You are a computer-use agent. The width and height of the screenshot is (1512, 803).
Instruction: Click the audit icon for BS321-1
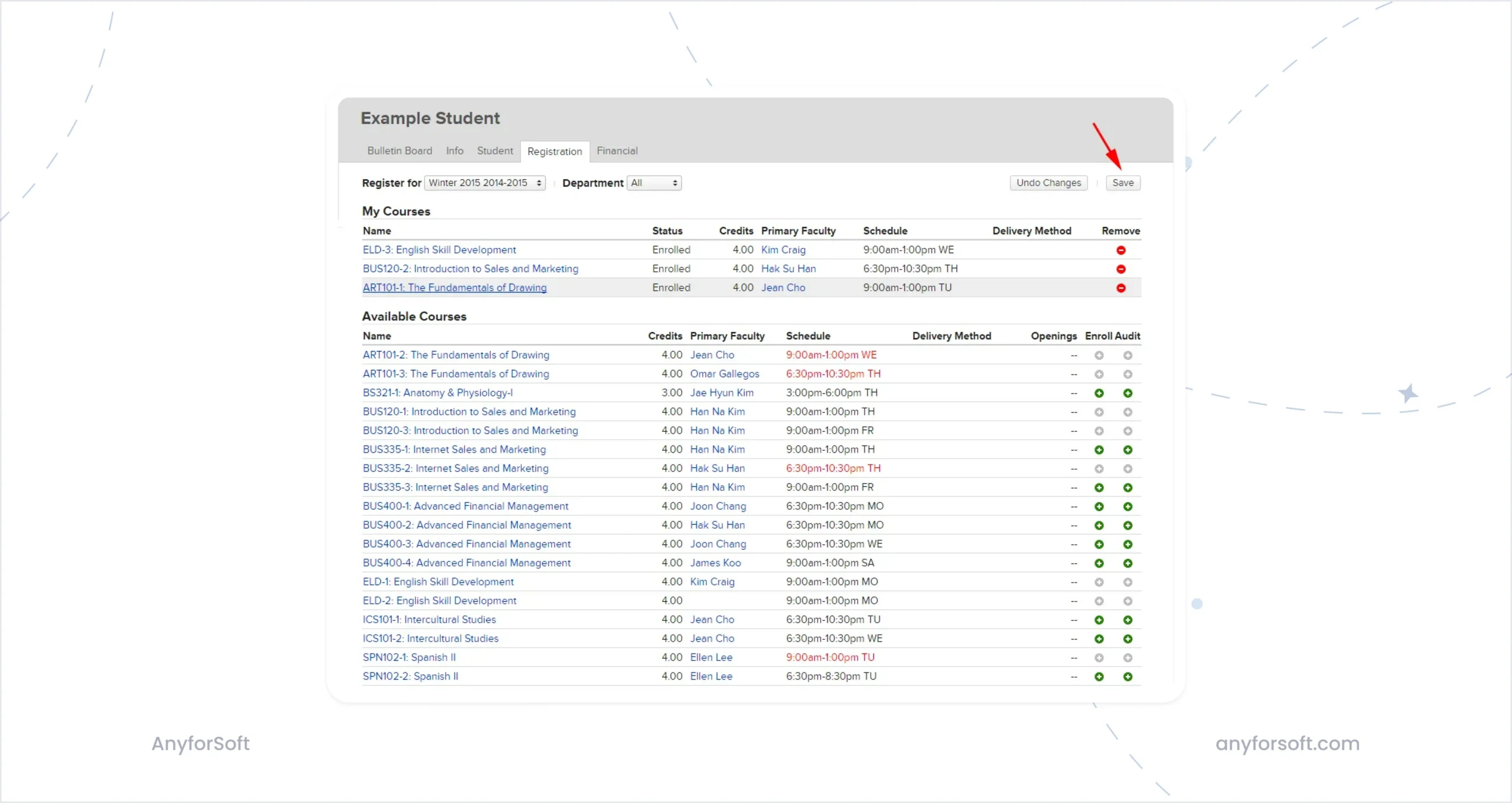click(x=1128, y=392)
